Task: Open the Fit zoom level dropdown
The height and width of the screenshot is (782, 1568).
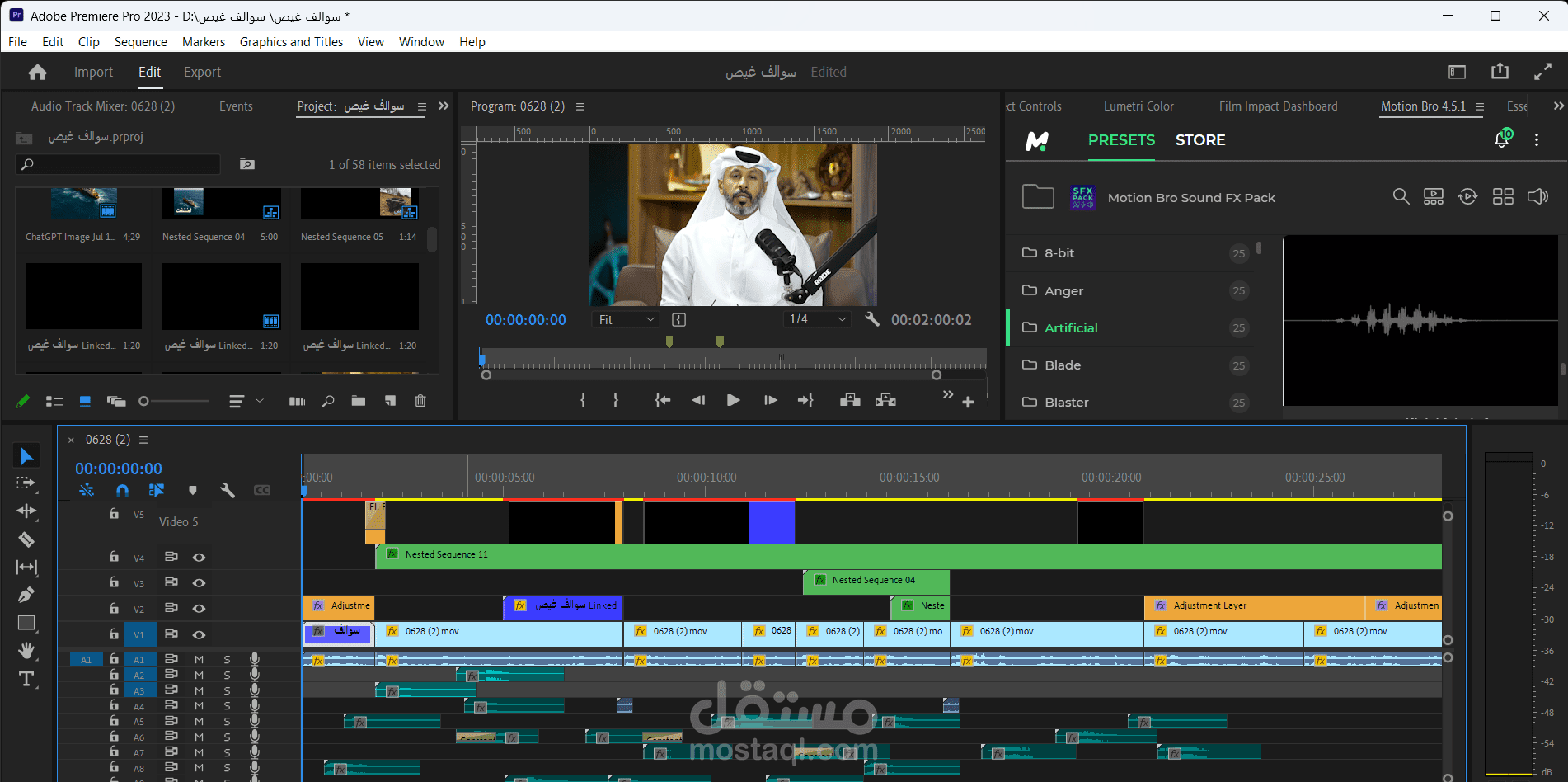Action: (x=626, y=319)
